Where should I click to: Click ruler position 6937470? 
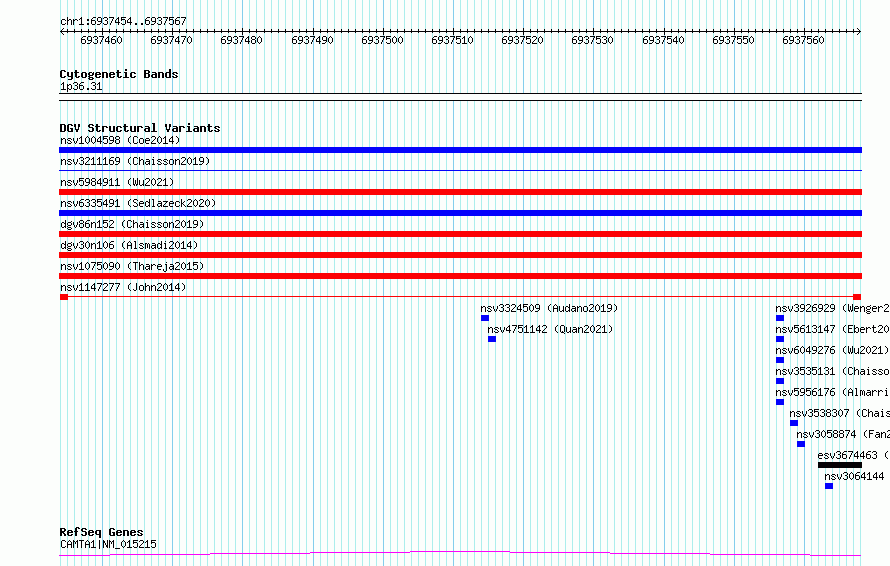point(171,40)
